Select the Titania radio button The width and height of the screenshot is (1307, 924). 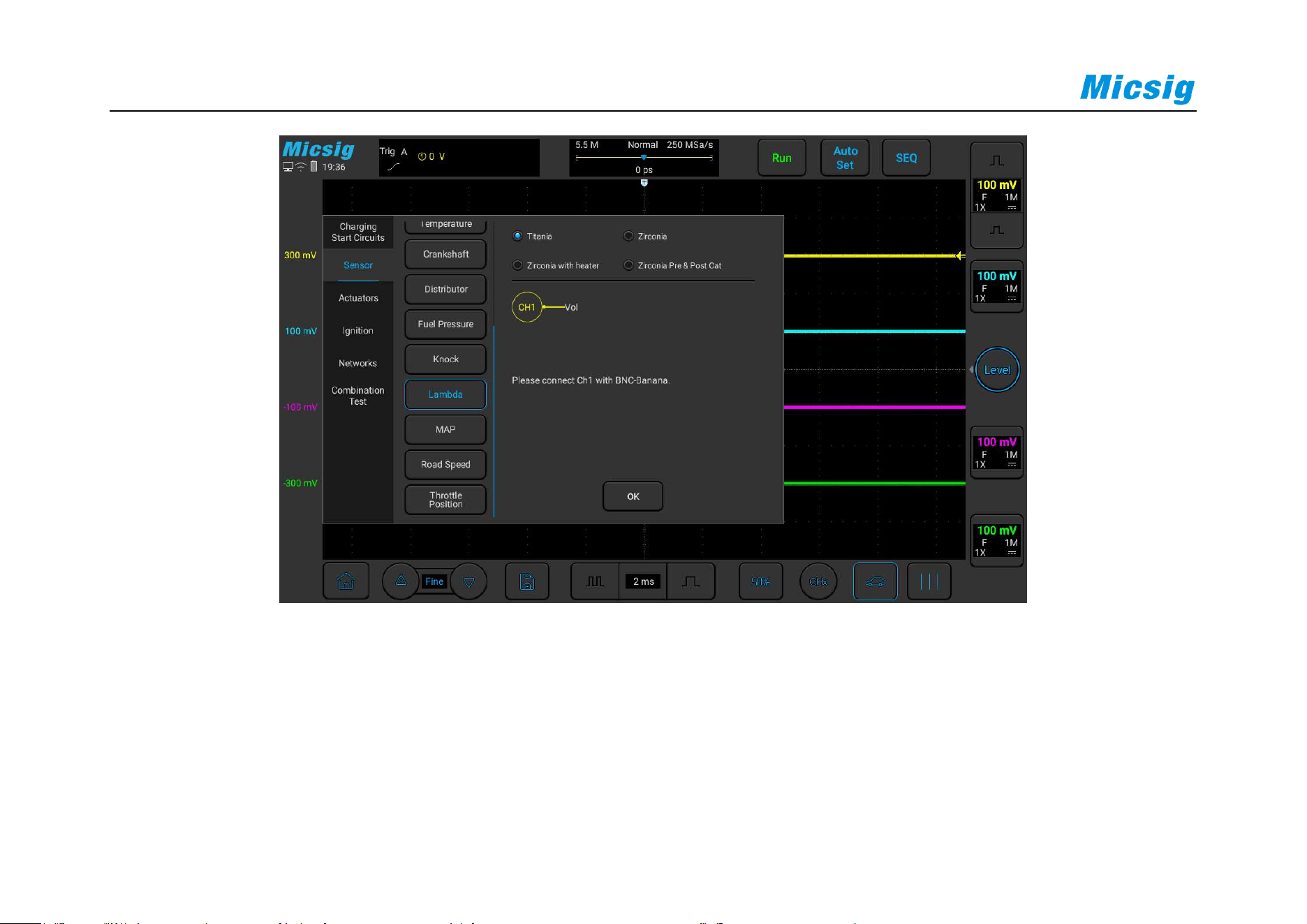[x=517, y=236]
